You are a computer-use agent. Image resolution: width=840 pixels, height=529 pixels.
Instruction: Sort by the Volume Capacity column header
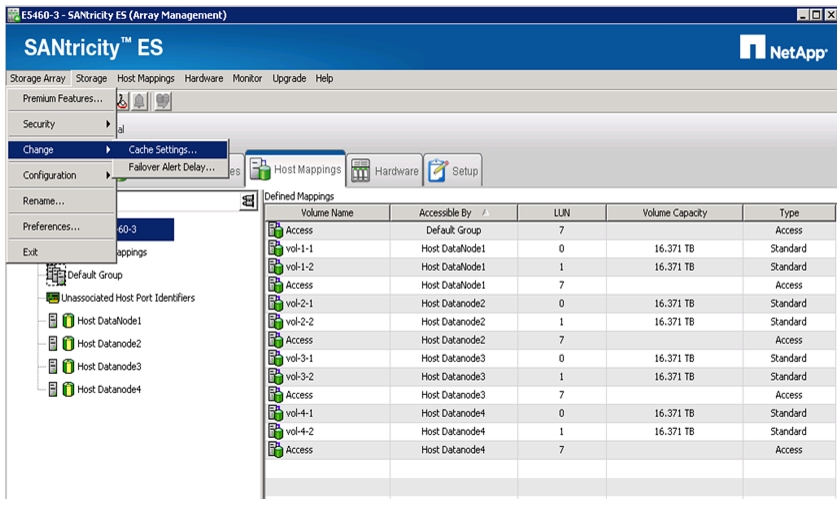pyautogui.click(x=674, y=213)
